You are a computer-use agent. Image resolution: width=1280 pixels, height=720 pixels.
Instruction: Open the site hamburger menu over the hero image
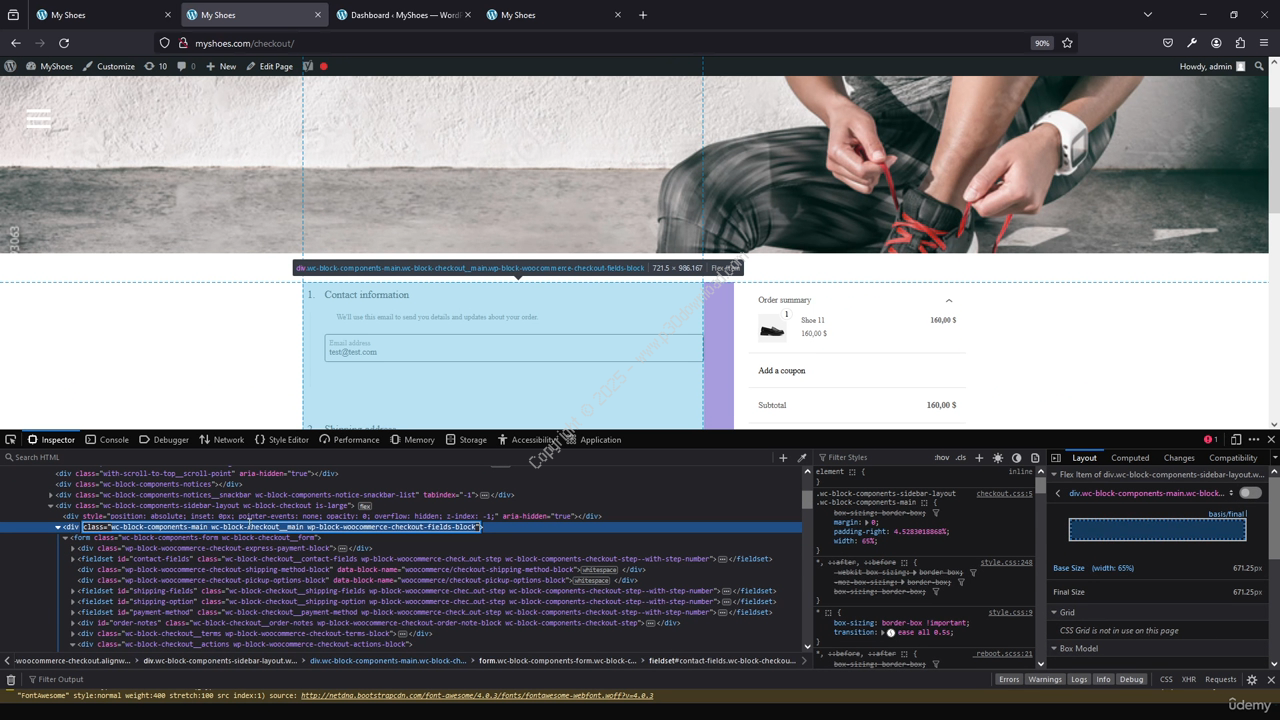click(38, 119)
